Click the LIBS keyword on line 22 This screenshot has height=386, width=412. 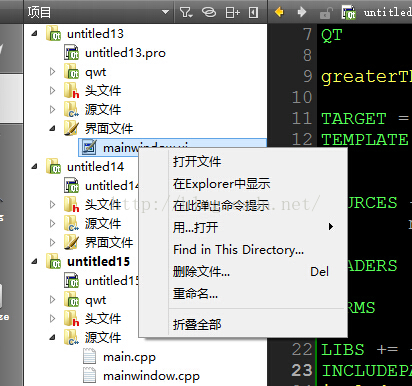point(343,350)
